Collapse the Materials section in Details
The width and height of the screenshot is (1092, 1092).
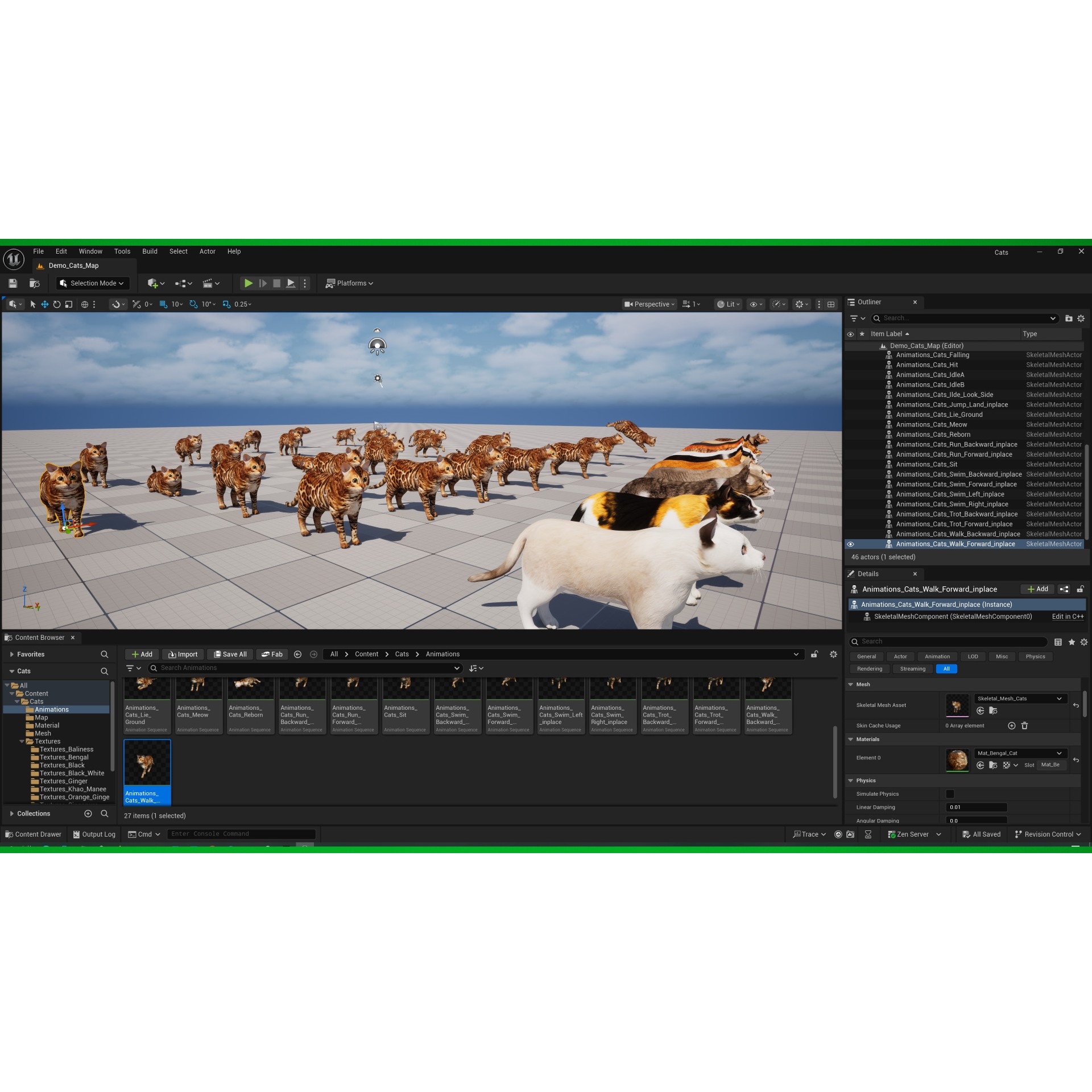[x=851, y=739]
